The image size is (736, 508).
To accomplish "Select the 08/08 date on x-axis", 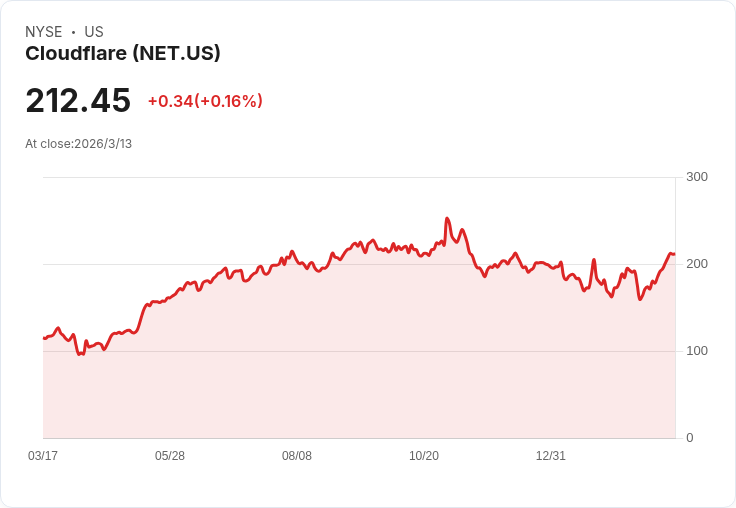I will click(x=297, y=456).
